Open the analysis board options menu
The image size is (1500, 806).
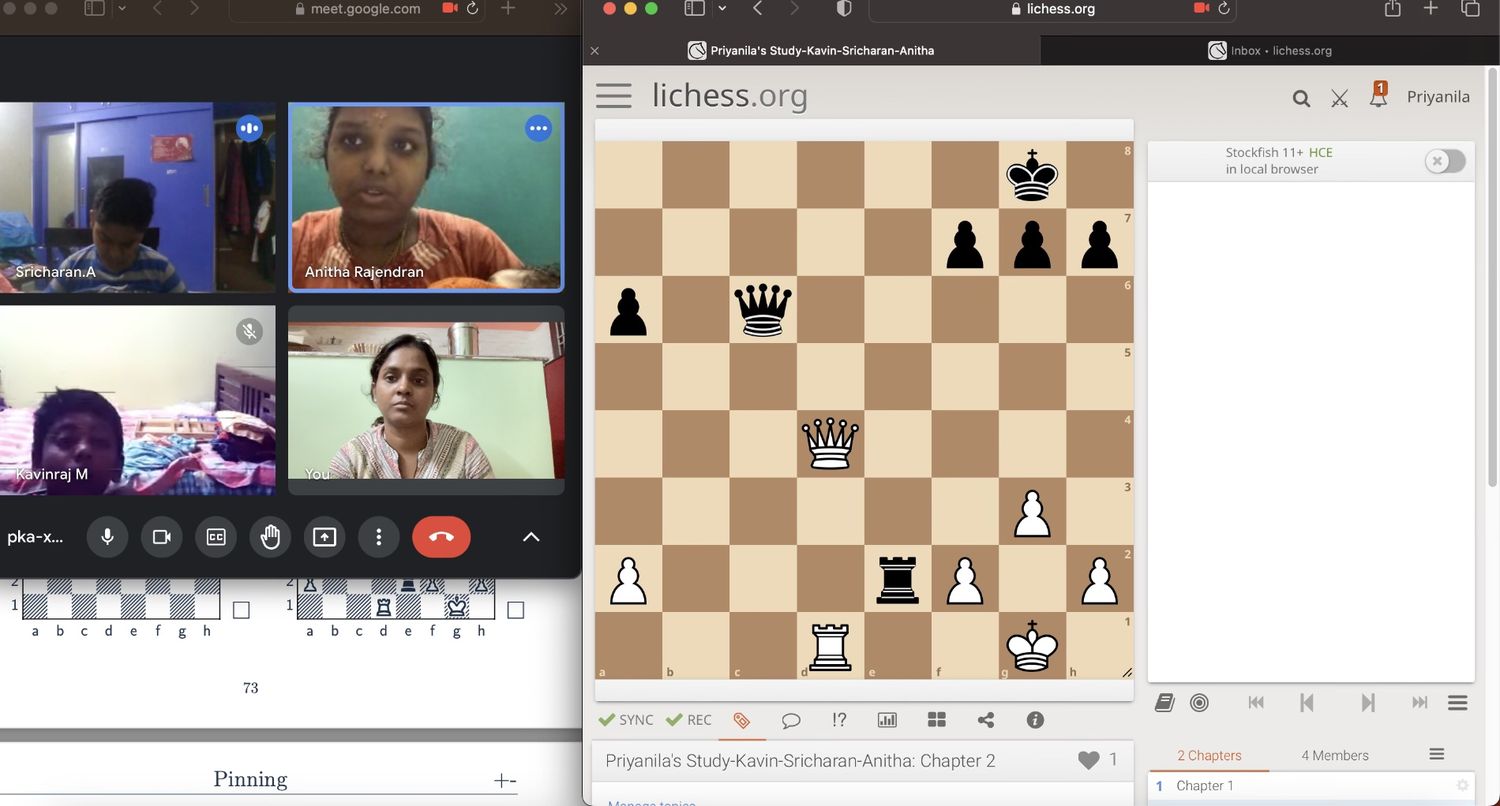1458,703
